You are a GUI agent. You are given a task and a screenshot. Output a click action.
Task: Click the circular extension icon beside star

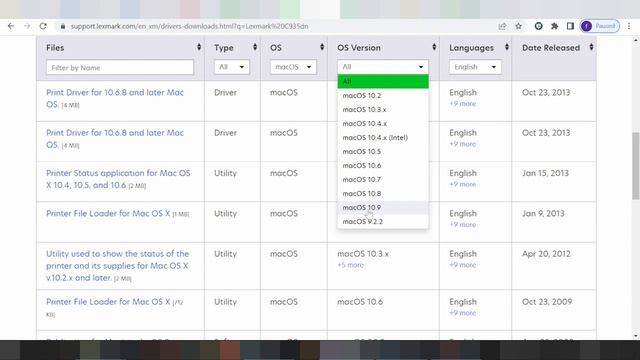(538, 26)
